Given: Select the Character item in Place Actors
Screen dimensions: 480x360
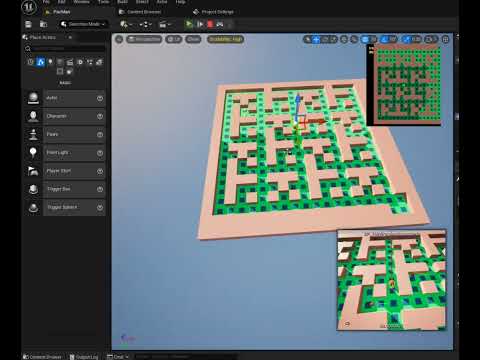Looking at the screenshot, I should pos(65,116).
